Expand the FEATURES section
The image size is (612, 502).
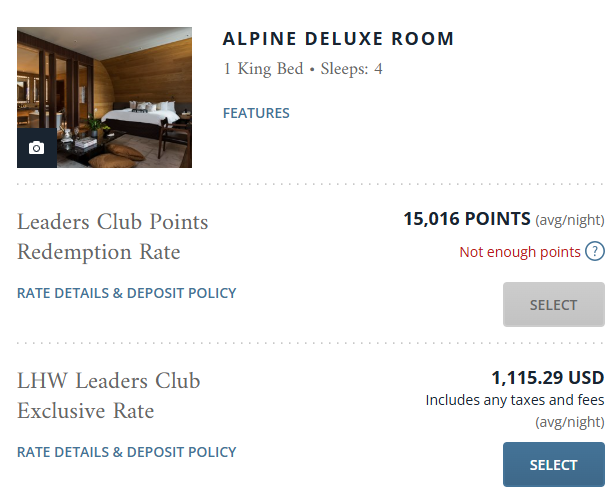pos(256,113)
